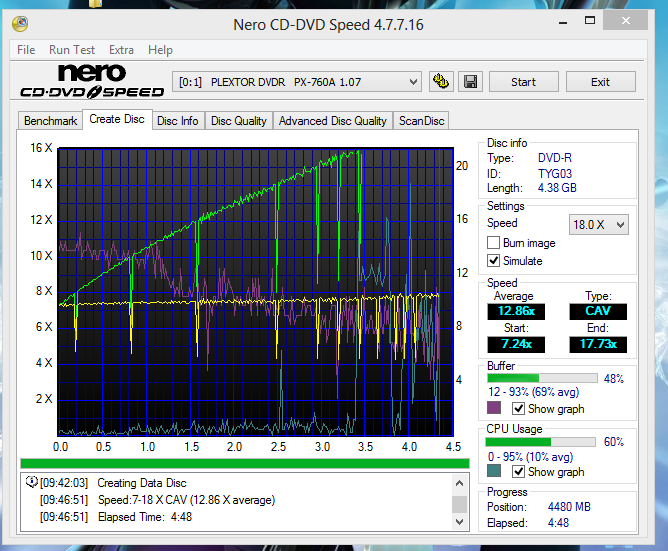Viewport: 668px width, 551px height.
Task: Uncheck the Simulate checkbox
Action: coord(493,260)
